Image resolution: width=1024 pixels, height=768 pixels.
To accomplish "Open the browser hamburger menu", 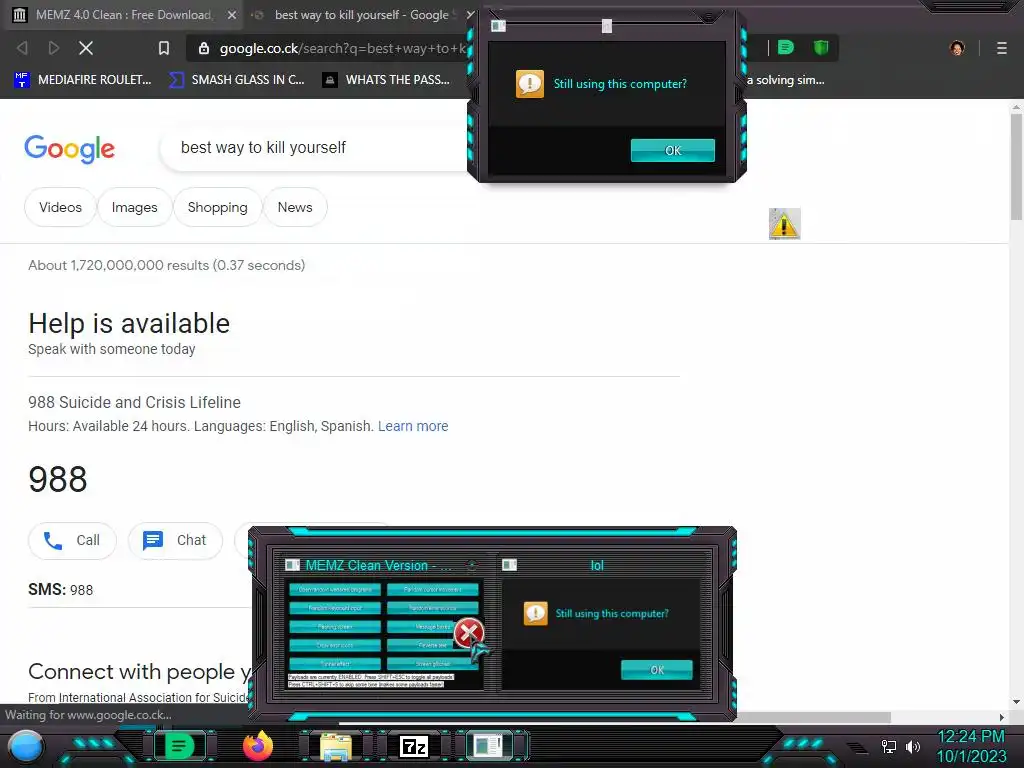I will coord(1002,48).
